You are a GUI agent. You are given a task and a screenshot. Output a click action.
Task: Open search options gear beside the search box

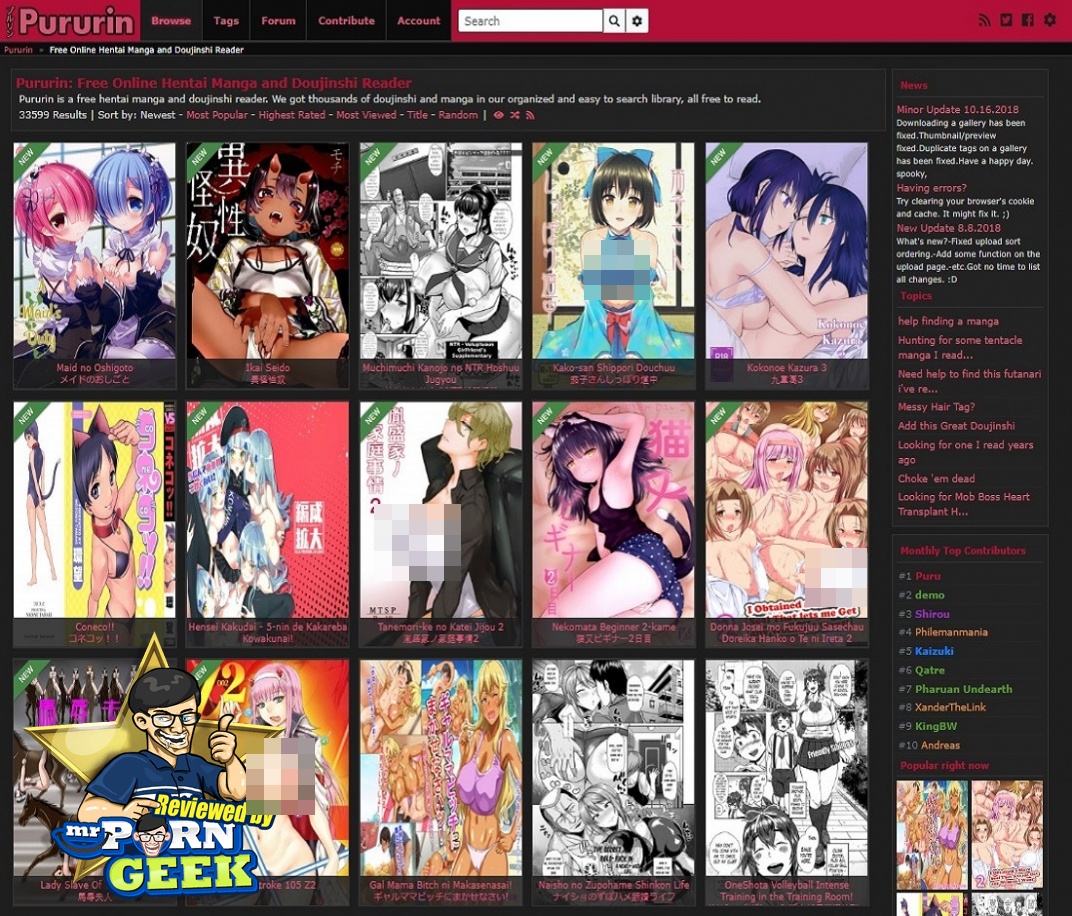[637, 21]
